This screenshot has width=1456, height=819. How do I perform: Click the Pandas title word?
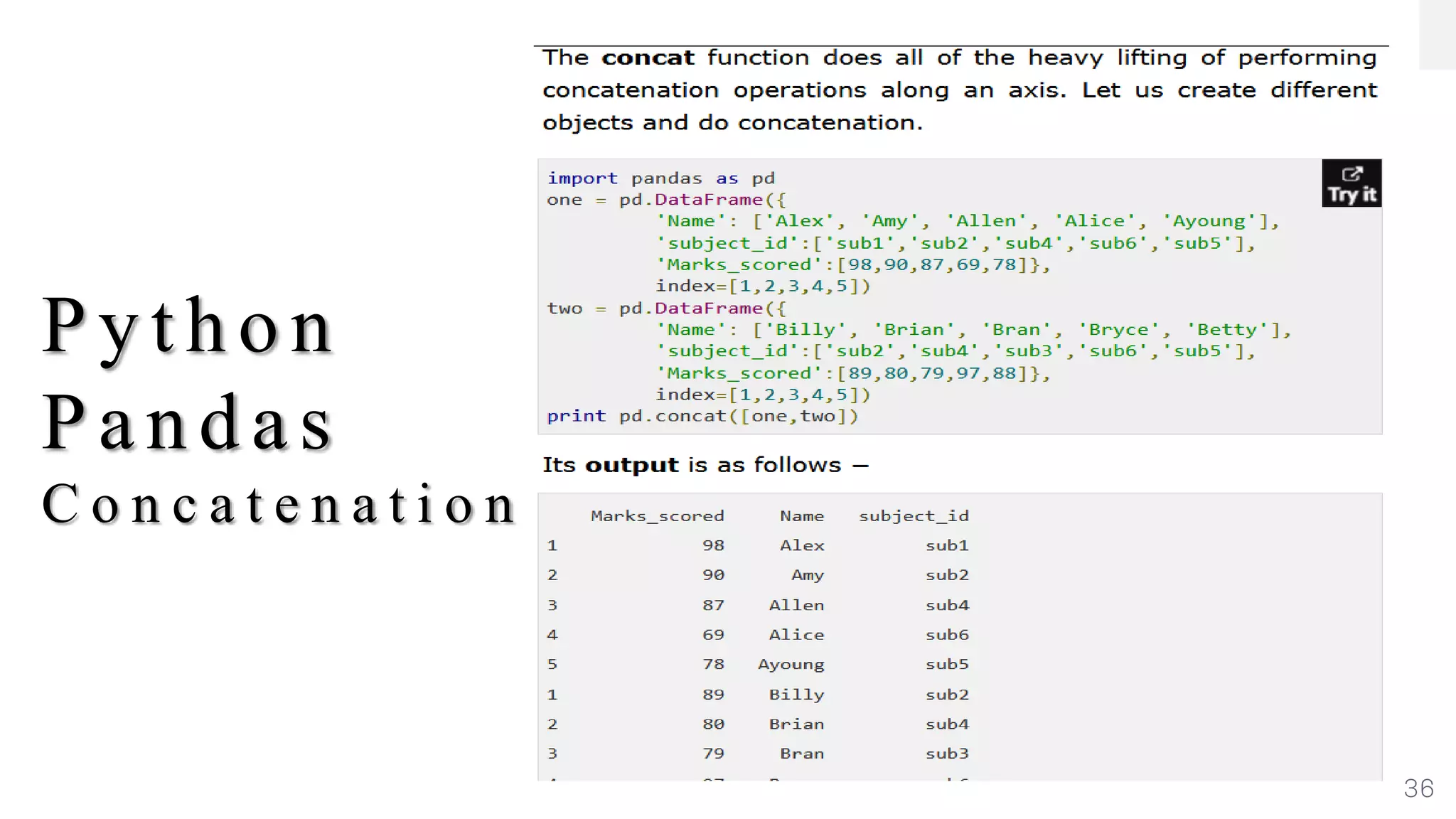pyautogui.click(x=188, y=423)
